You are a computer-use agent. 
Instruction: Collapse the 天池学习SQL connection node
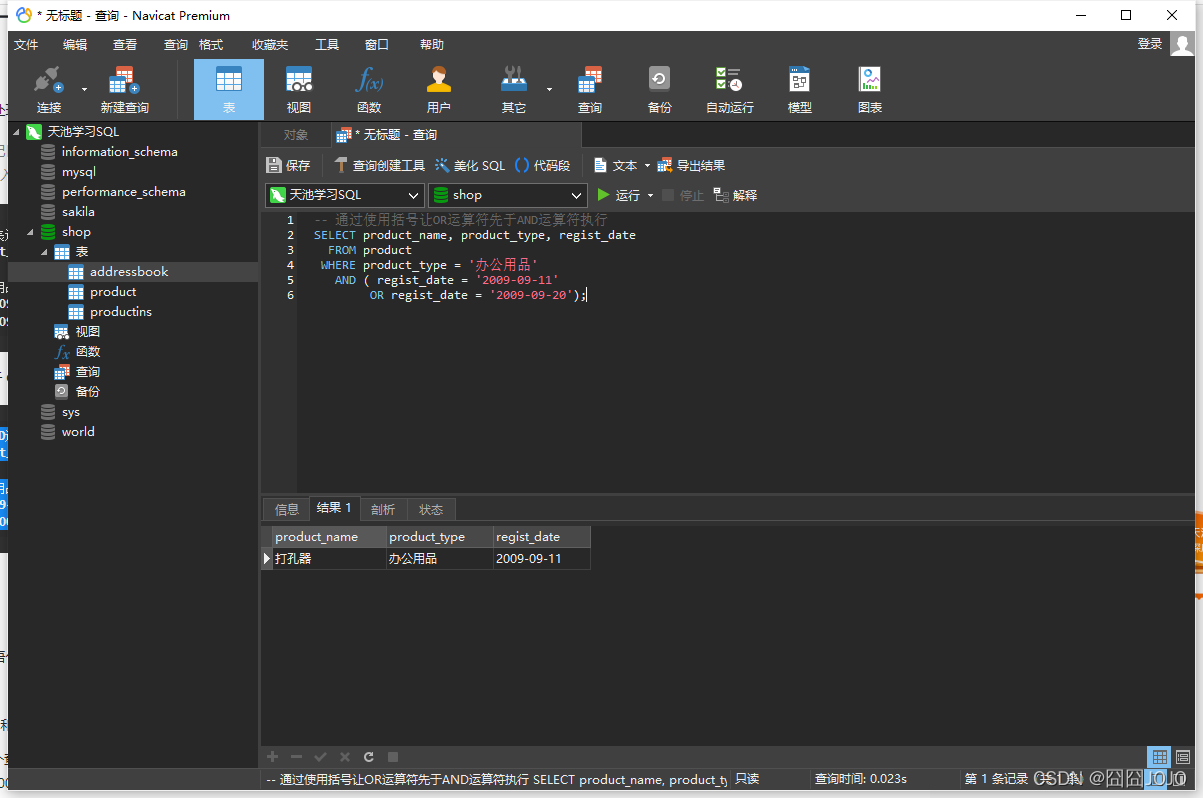coord(16,132)
